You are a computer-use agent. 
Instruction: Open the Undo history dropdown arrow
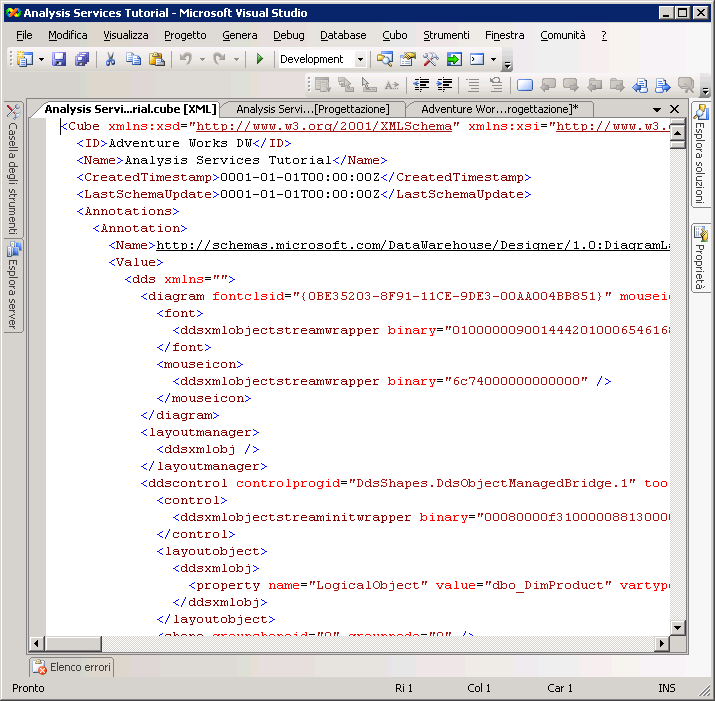coord(202,59)
